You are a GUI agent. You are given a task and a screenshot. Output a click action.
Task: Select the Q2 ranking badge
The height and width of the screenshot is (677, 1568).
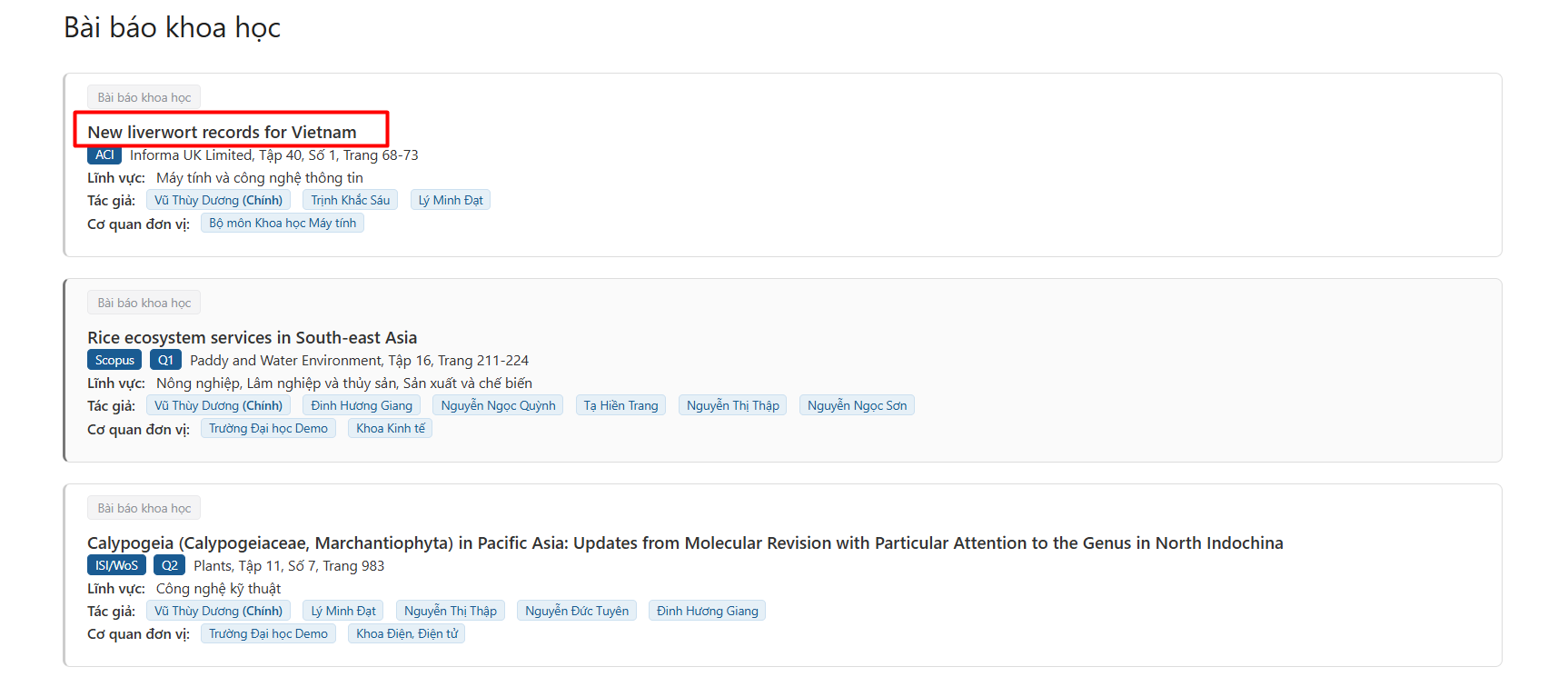pos(169,566)
